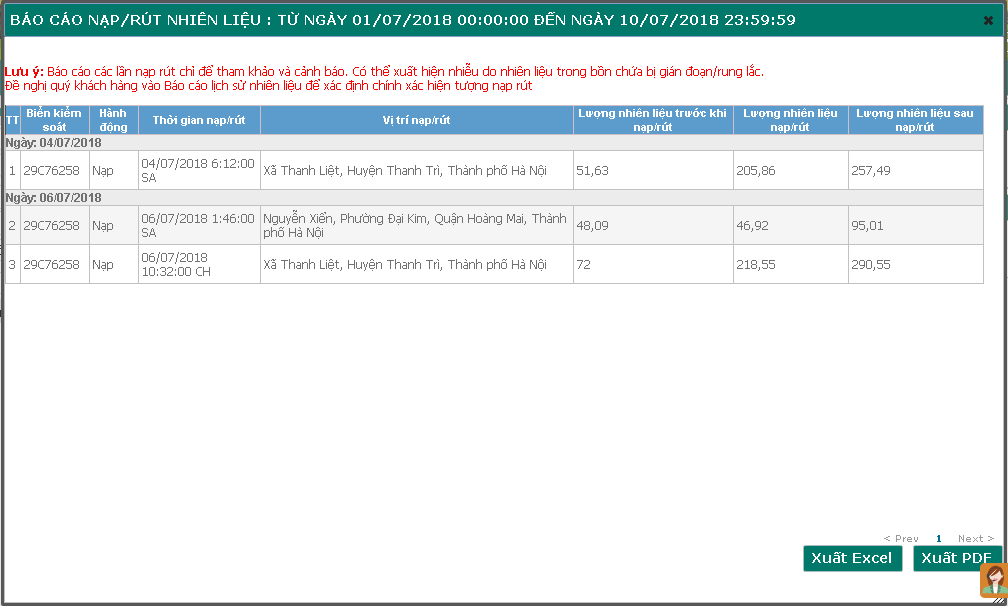Close the fuel report dialog
The height and width of the screenshot is (606, 1008).
click(x=988, y=20)
